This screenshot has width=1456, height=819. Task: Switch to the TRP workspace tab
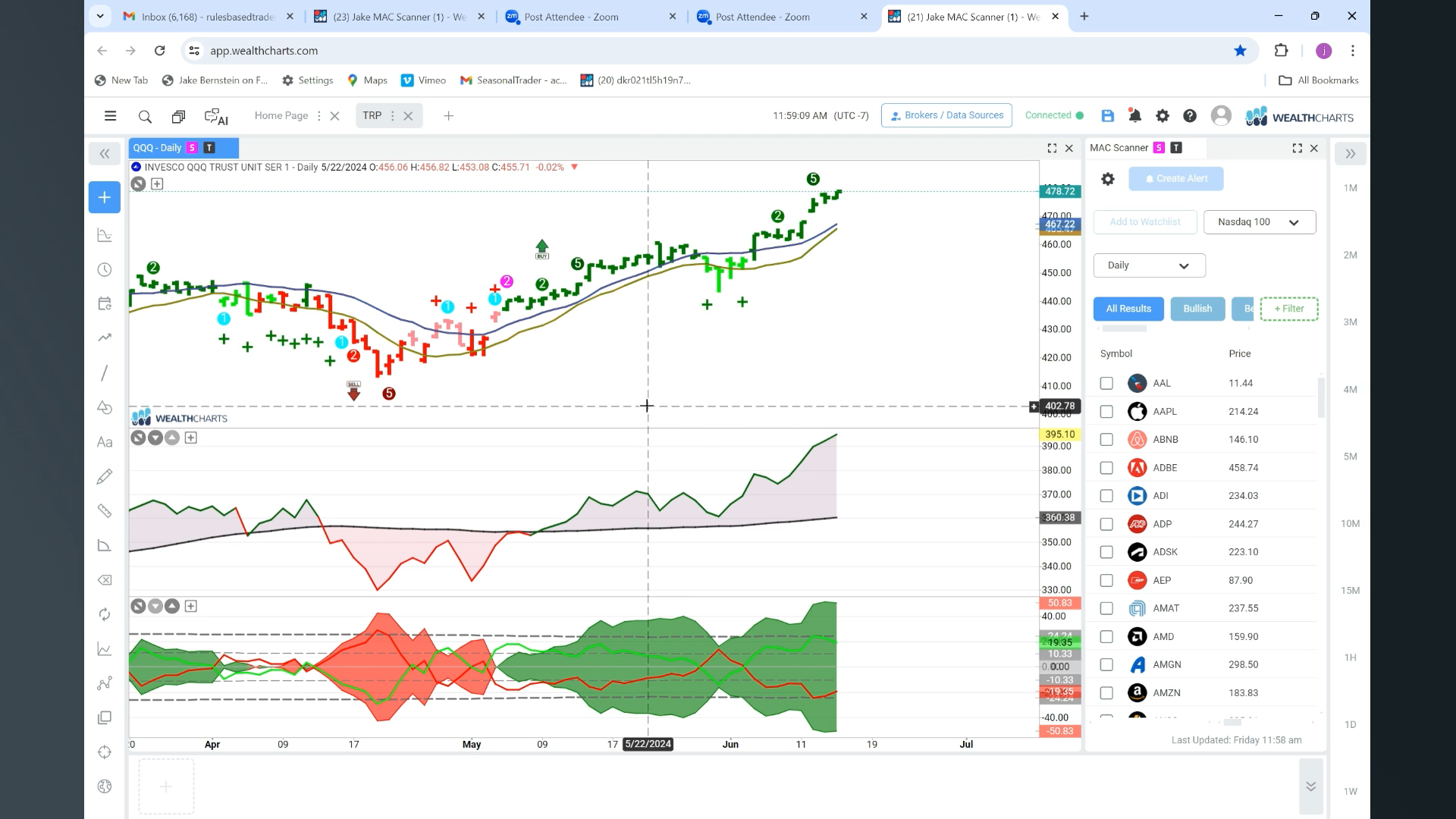(372, 116)
